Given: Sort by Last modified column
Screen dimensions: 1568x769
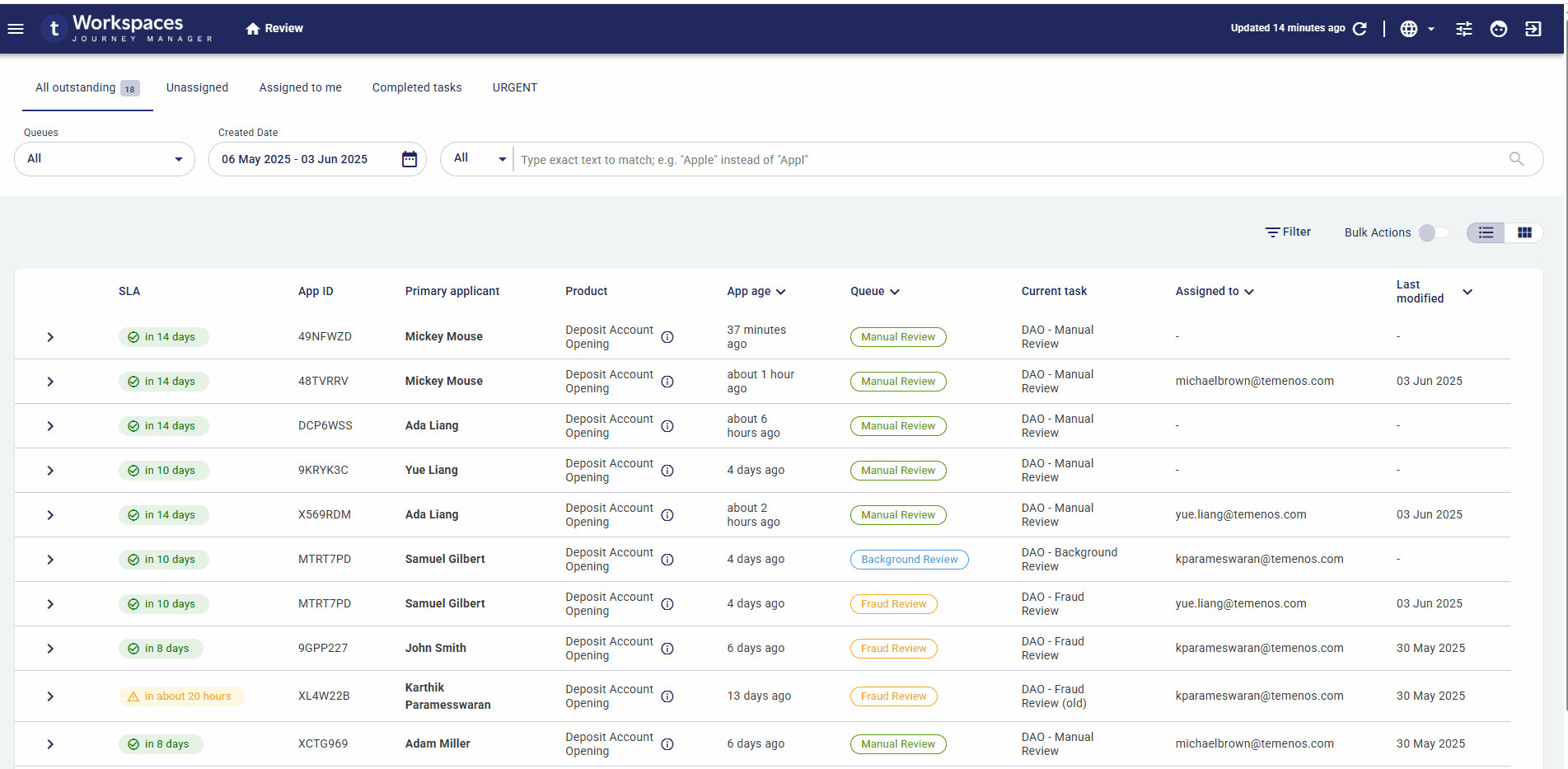Looking at the screenshot, I should [x=1434, y=292].
